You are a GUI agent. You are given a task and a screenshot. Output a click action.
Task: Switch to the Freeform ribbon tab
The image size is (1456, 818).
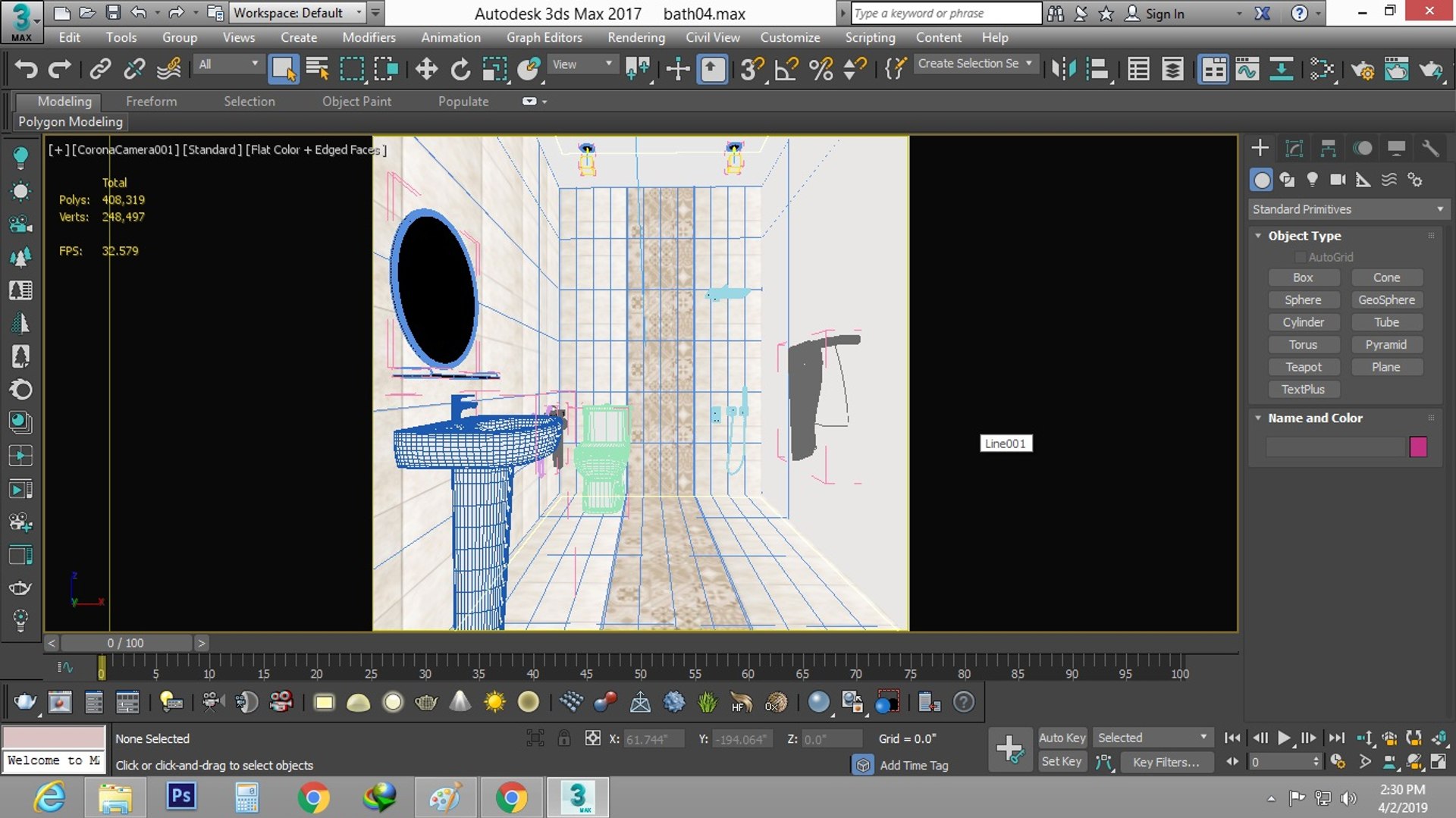[x=151, y=101]
